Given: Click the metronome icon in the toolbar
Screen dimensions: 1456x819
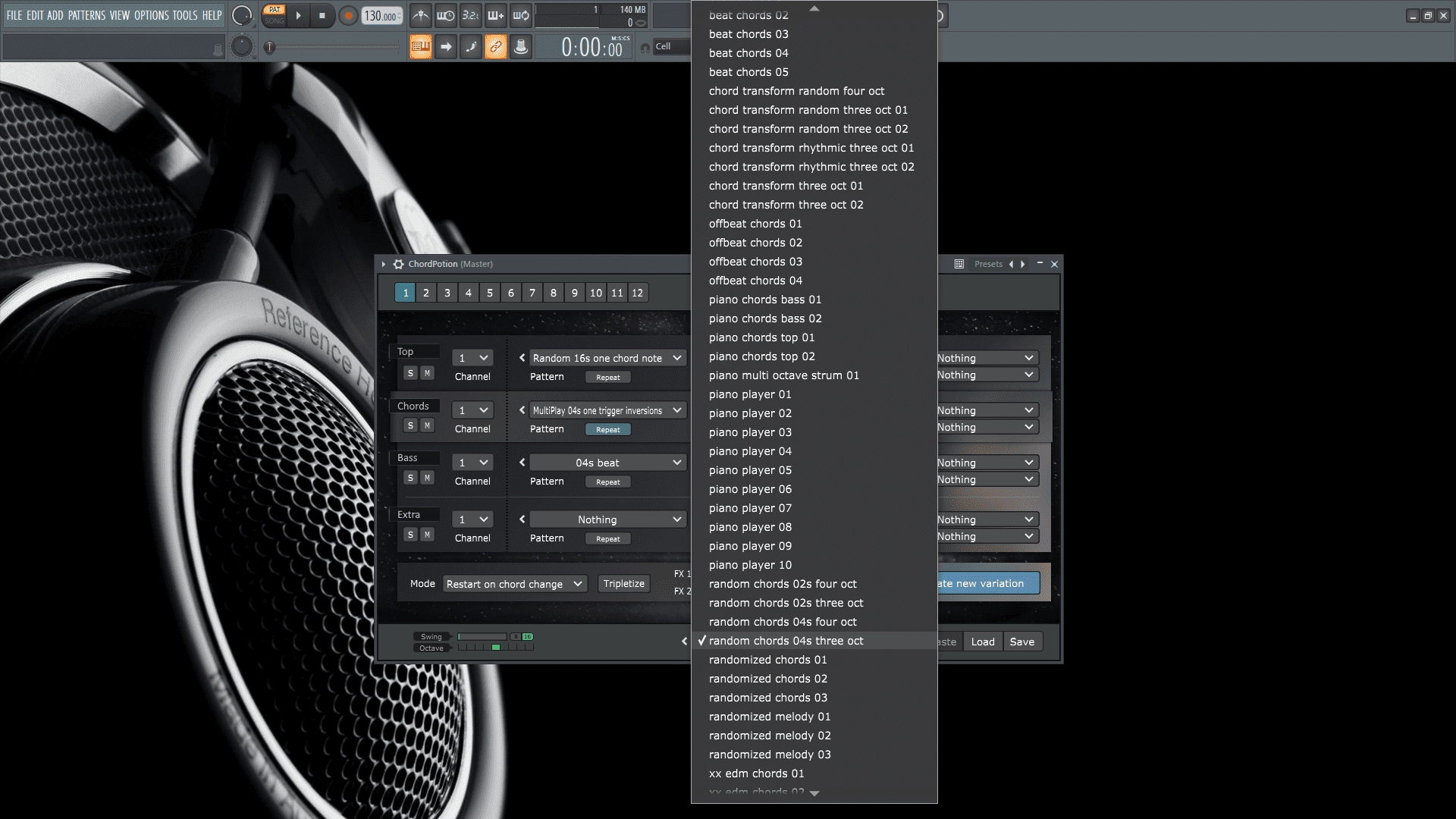Looking at the screenshot, I should (421, 15).
